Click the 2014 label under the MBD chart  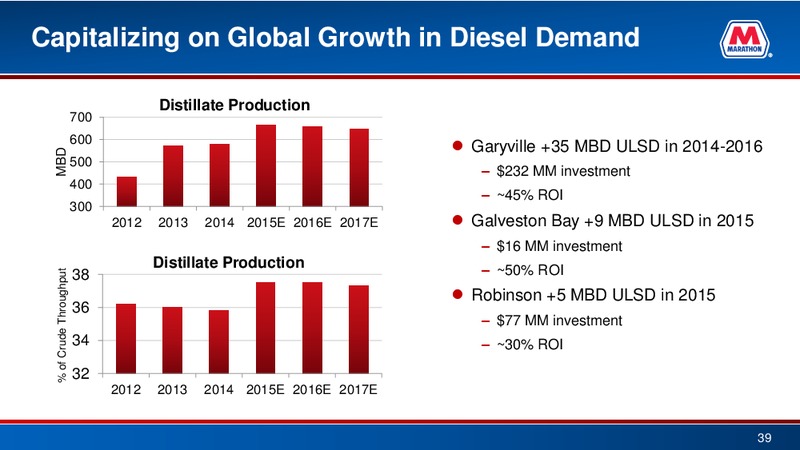click(x=219, y=223)
